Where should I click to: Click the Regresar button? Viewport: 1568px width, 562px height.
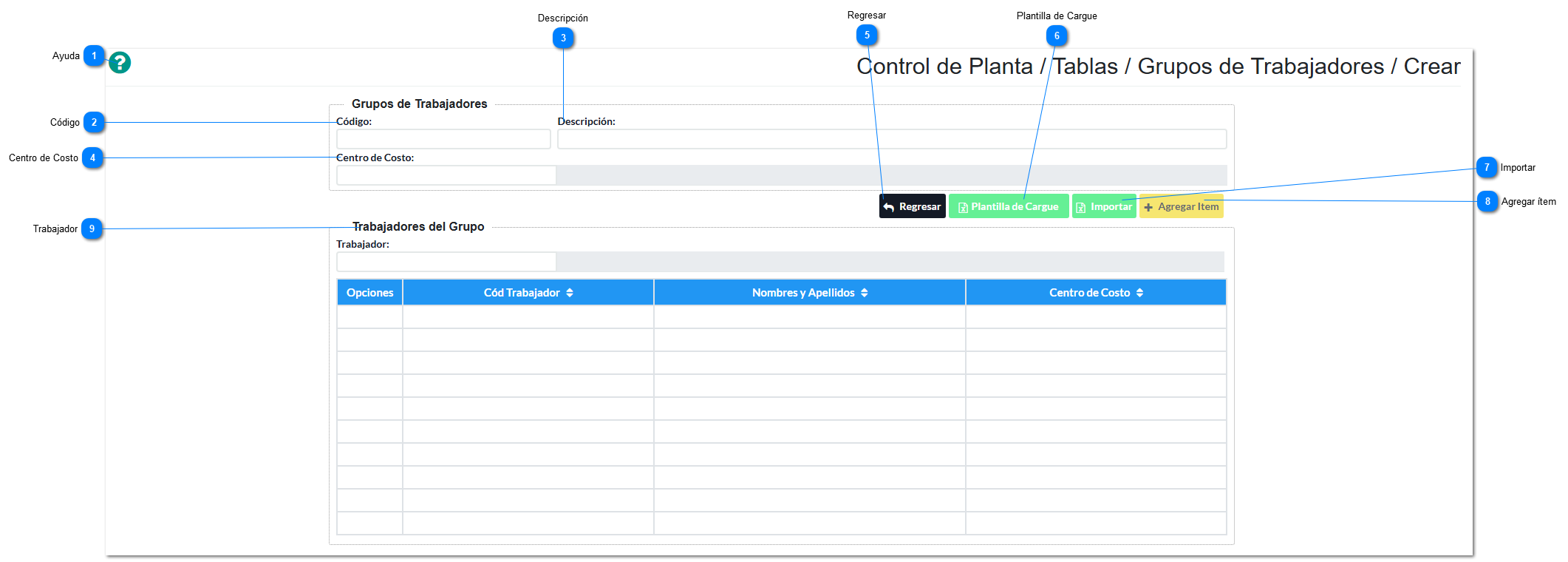click(913, 206)
